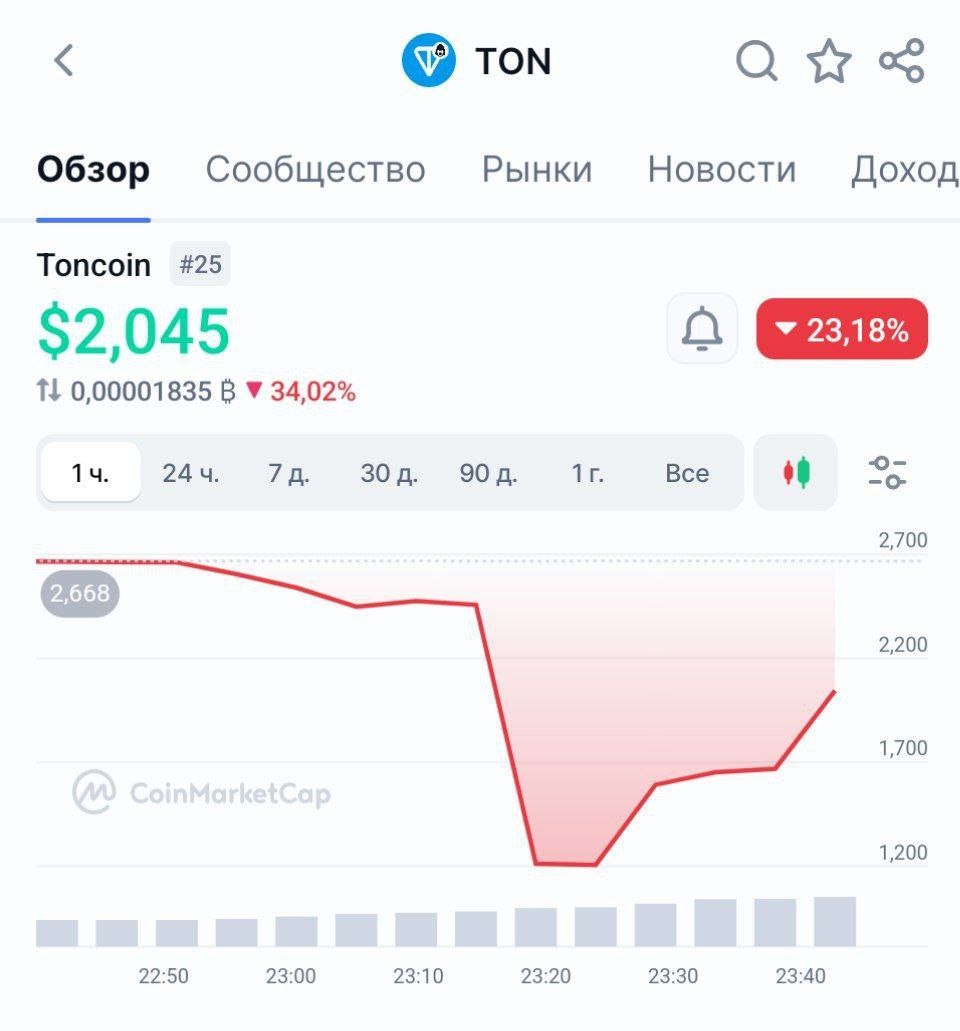This screenshot has height=1031, width=960.
Task: Add TON to favorites star
Action: (x=828, y=61)
